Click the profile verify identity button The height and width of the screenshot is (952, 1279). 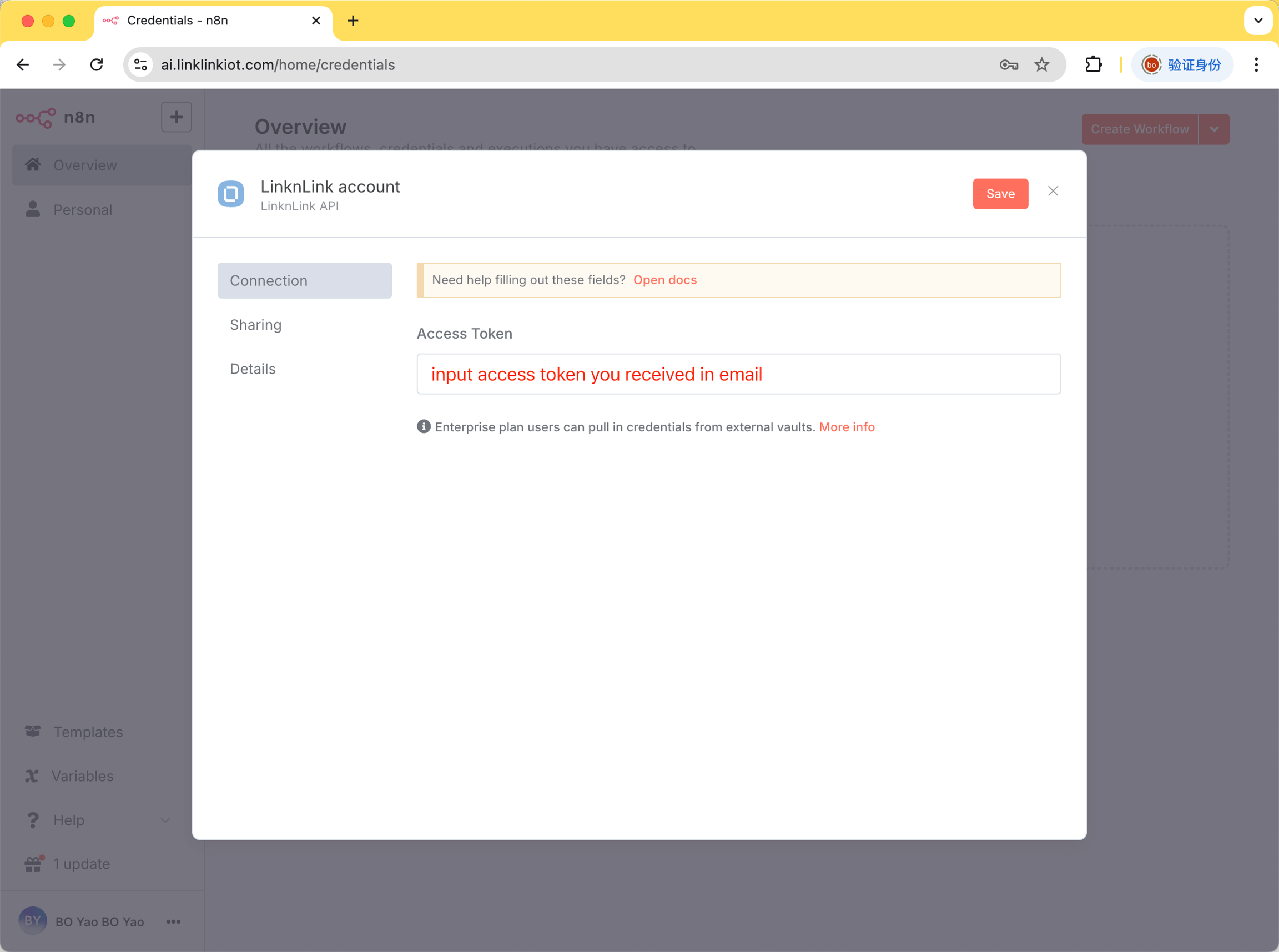click(x=1182, y=64)
